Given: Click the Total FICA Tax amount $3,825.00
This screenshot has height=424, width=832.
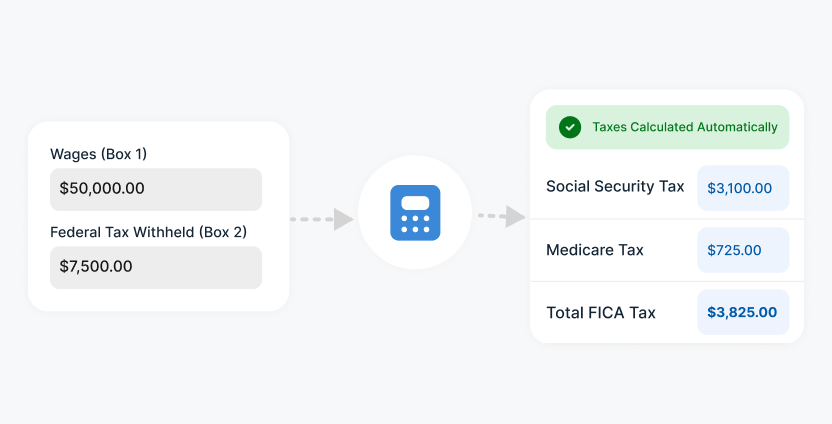Looking at the screenshot, I should point(743,312).
